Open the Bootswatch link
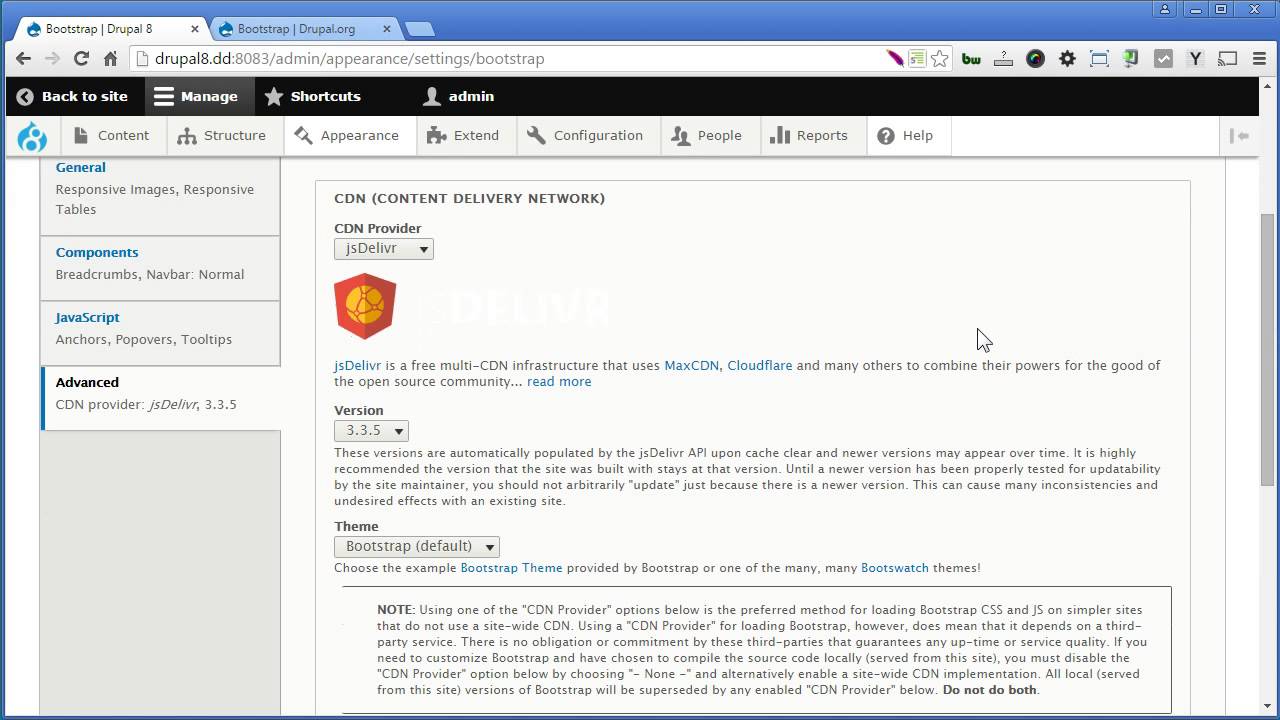Screen dimensions: 1280x720 895,568
